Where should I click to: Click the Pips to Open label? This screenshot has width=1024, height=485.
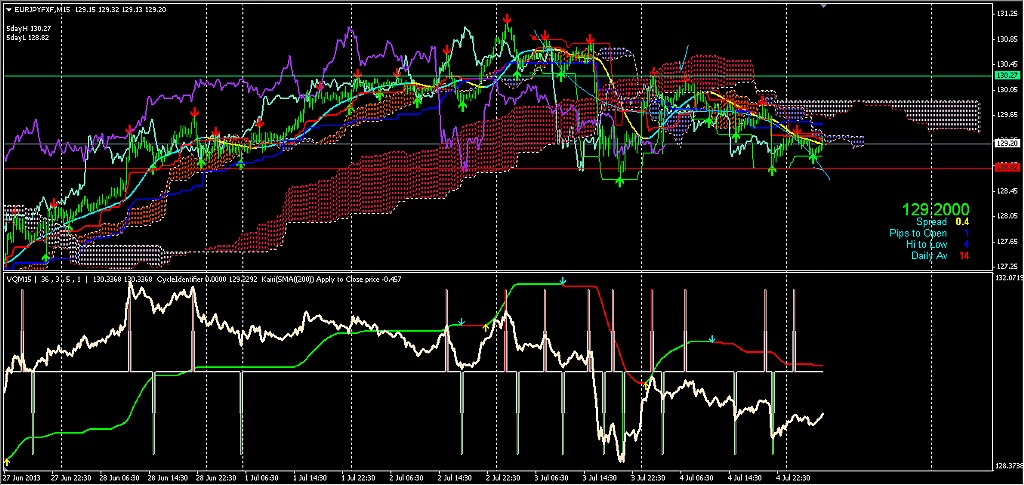pos(918,233)
